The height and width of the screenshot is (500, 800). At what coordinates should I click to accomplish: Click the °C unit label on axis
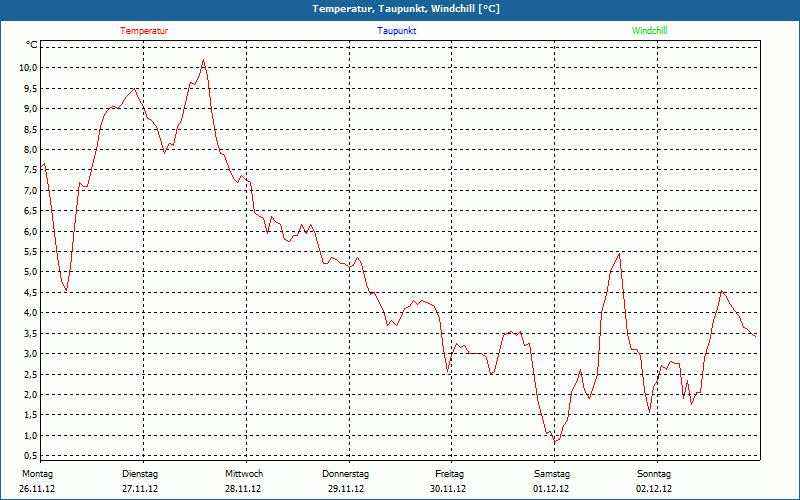(32, 45)
